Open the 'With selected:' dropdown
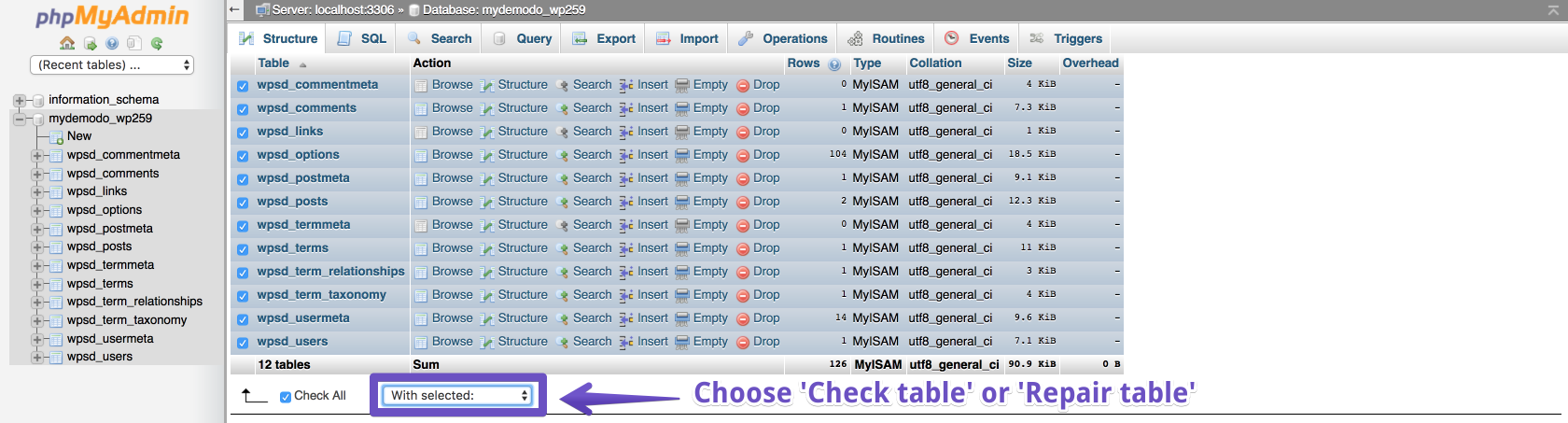This screenshot has height=423, width=1568. (x=458, y=395)
